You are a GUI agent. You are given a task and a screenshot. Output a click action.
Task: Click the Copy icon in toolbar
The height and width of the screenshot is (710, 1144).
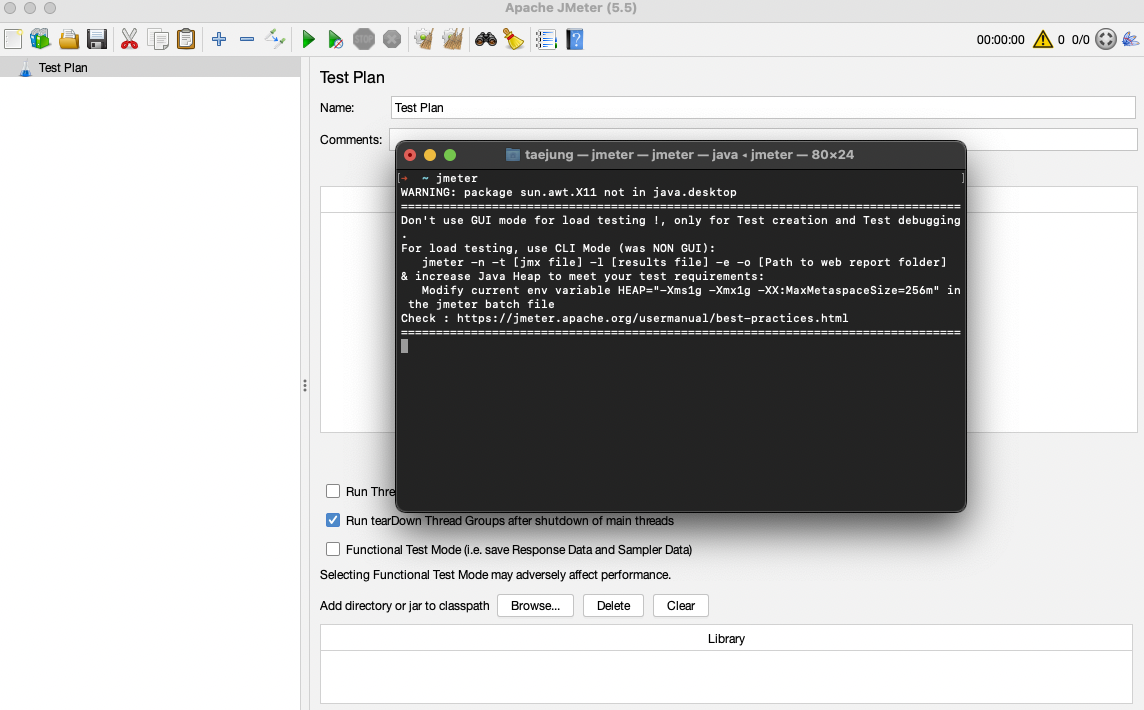coord(158,39)
